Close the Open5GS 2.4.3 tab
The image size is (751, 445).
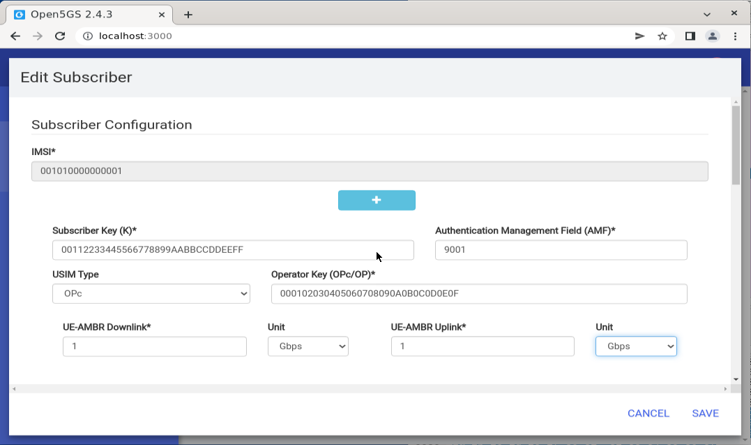coord(161,14)
